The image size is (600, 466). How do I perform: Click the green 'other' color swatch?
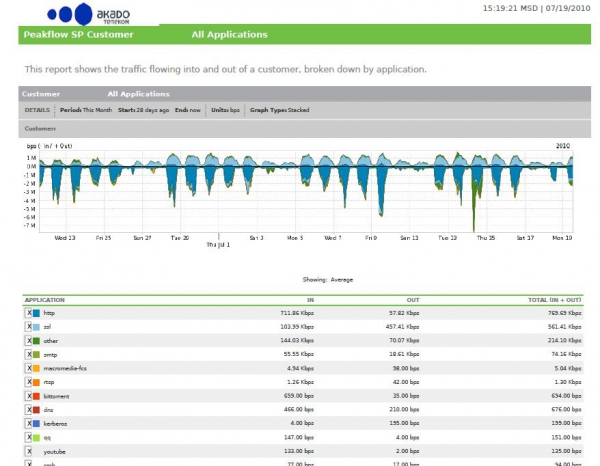click(36, 341)
